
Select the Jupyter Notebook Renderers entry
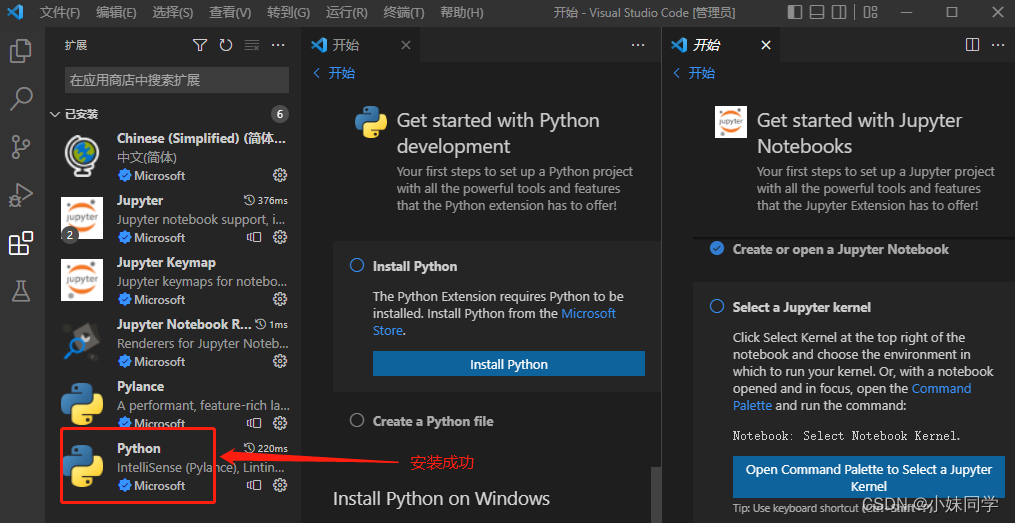point(172,342)
